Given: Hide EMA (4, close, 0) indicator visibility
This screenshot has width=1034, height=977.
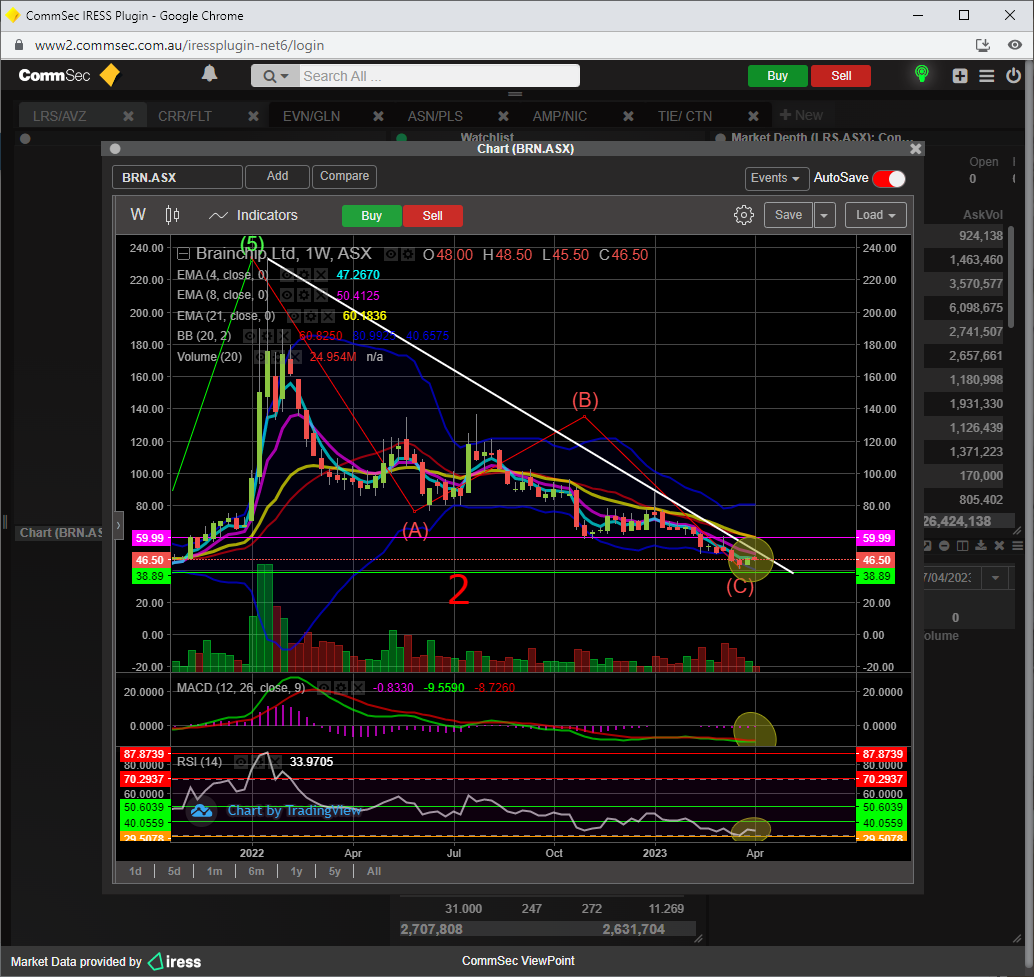Looking at the screenshot, I should (286, 274).
